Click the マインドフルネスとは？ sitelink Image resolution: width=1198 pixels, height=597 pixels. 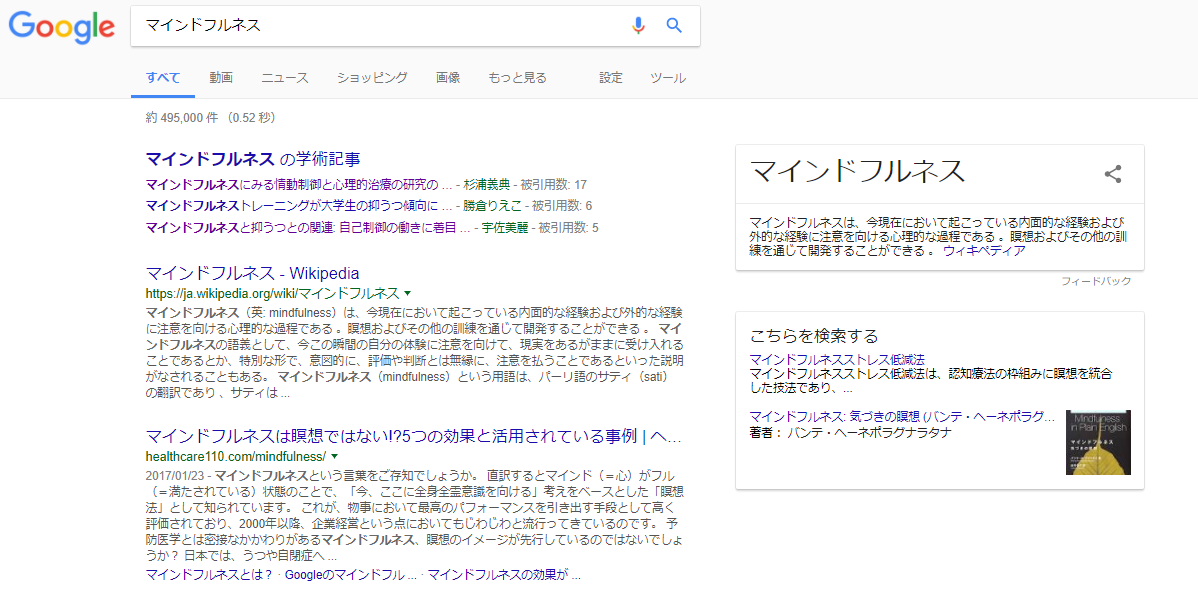(x=209, y=575)
